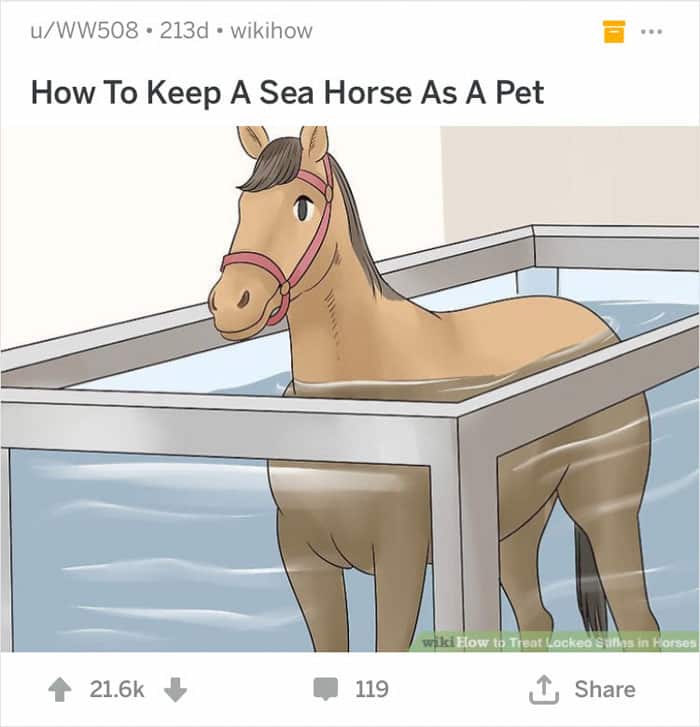Click the 21.6k vote score
Image resolution: width=700 pixels, height=727 pixels.
[x=117, y=689]
